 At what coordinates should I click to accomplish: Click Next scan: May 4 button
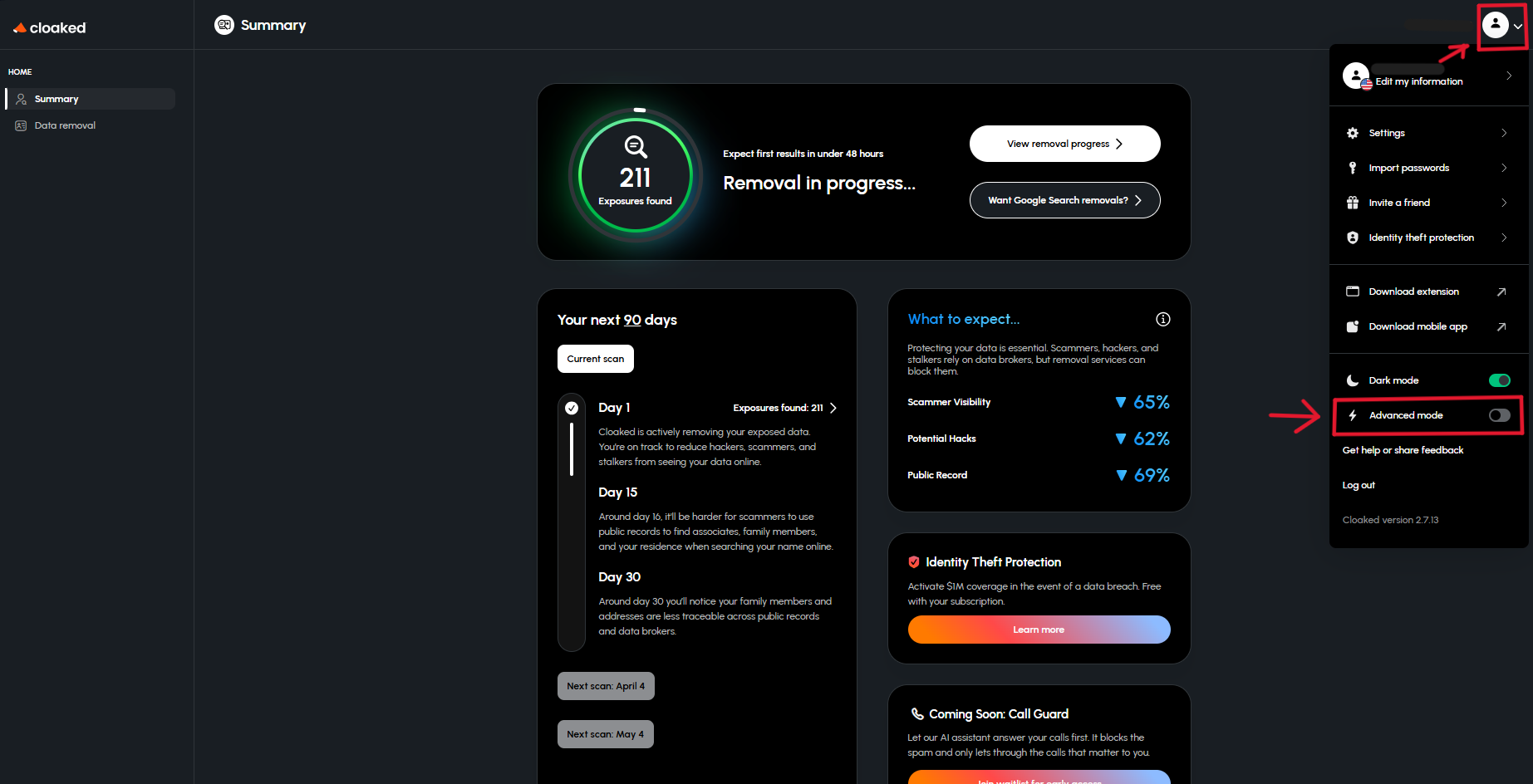click(x=606, y=734)
